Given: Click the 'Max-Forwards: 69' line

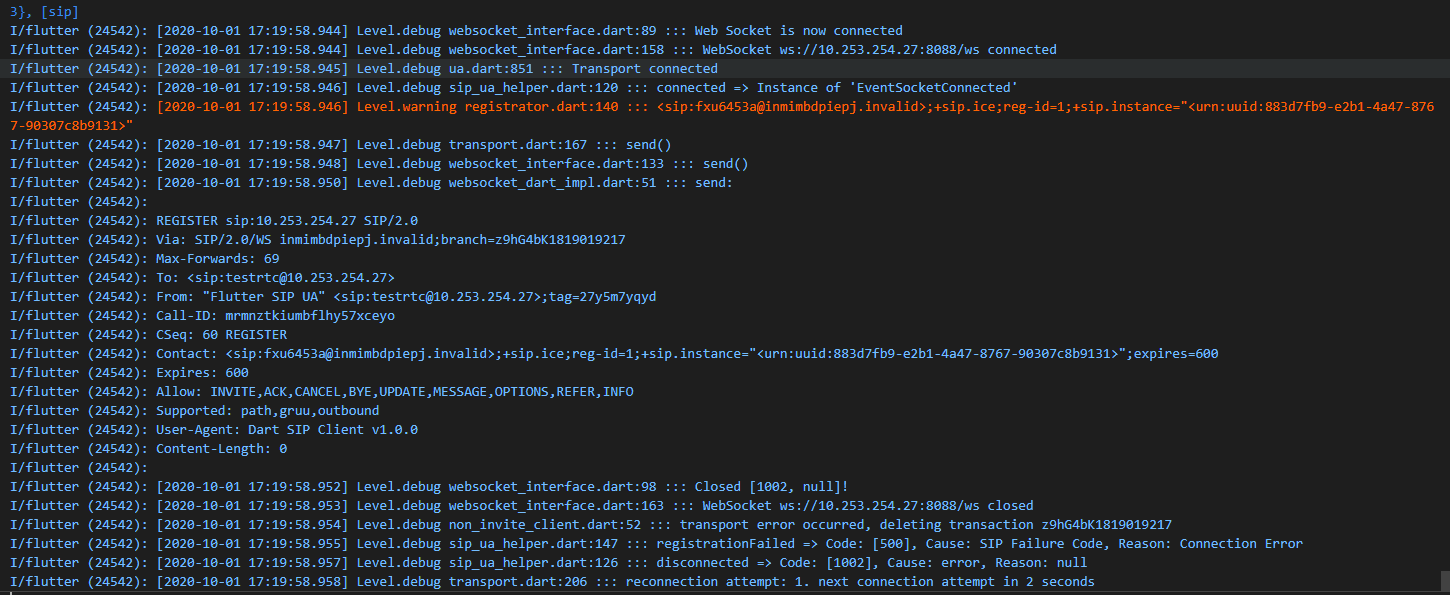Looking at the screenshot, I should 144,258.
